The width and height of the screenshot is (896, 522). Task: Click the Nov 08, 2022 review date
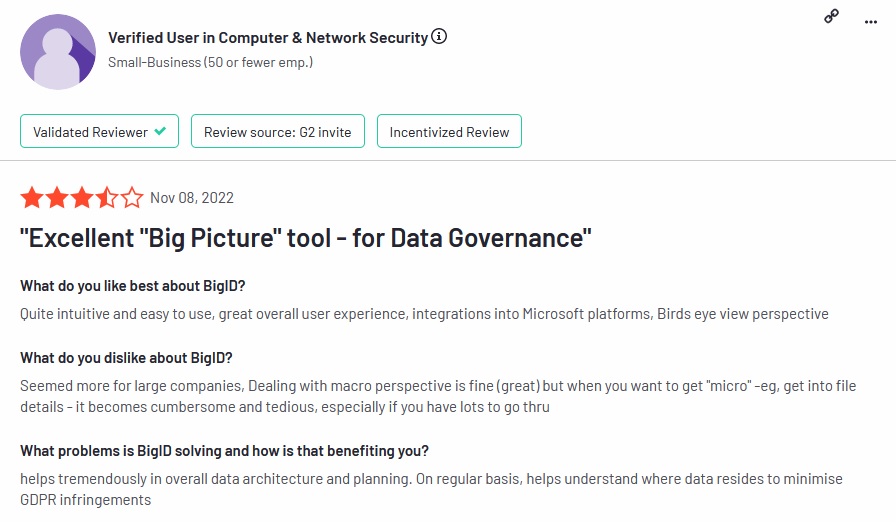[x=192, y=198]
